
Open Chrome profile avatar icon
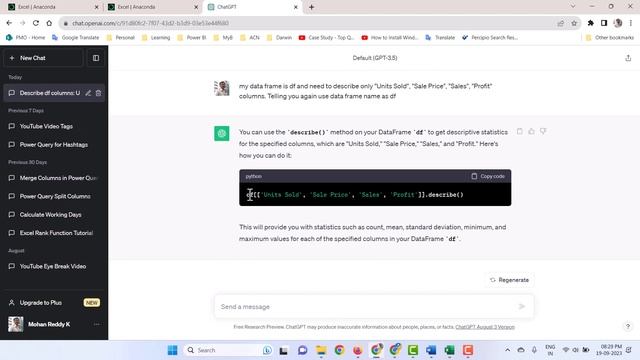tap(618, 23)
